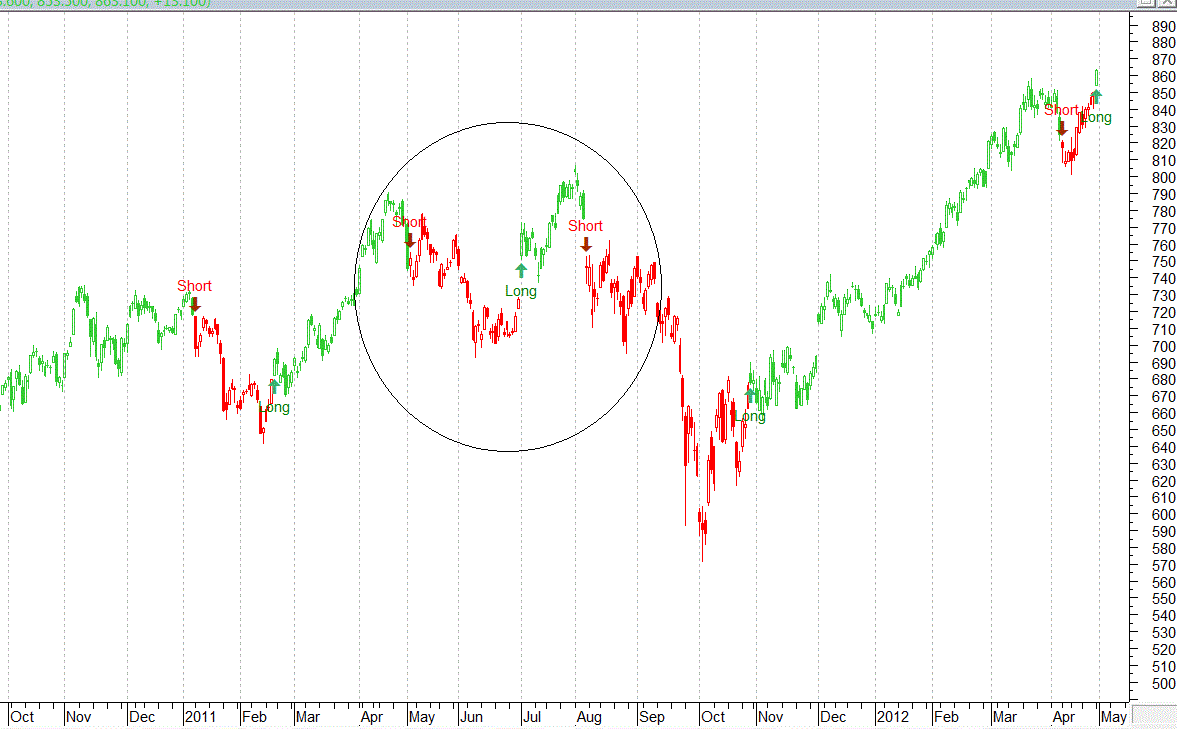Click the Short down-arrow marker in August 2011

pos(586,244)
